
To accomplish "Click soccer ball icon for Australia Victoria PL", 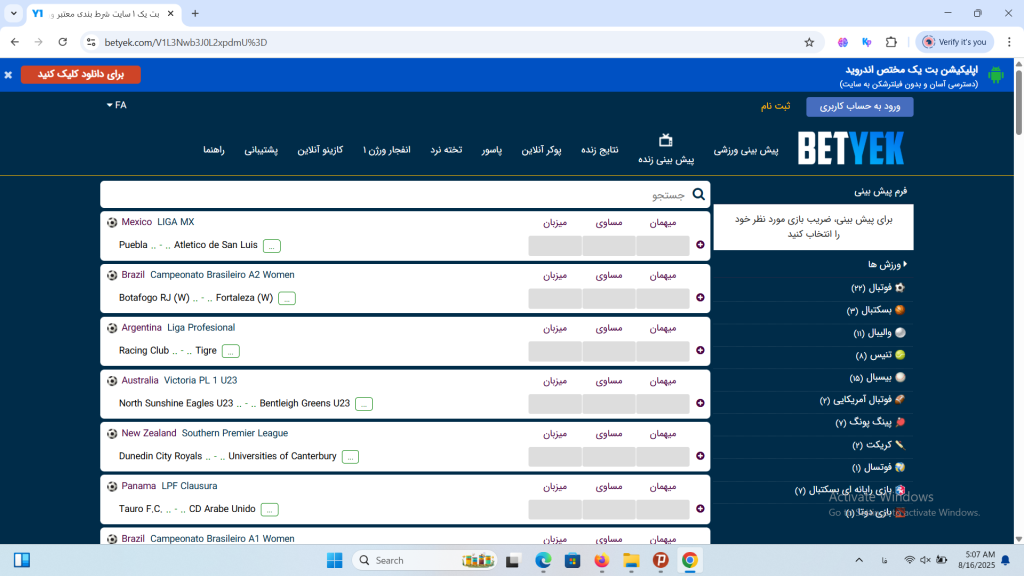I will click(x=112, y=381).
